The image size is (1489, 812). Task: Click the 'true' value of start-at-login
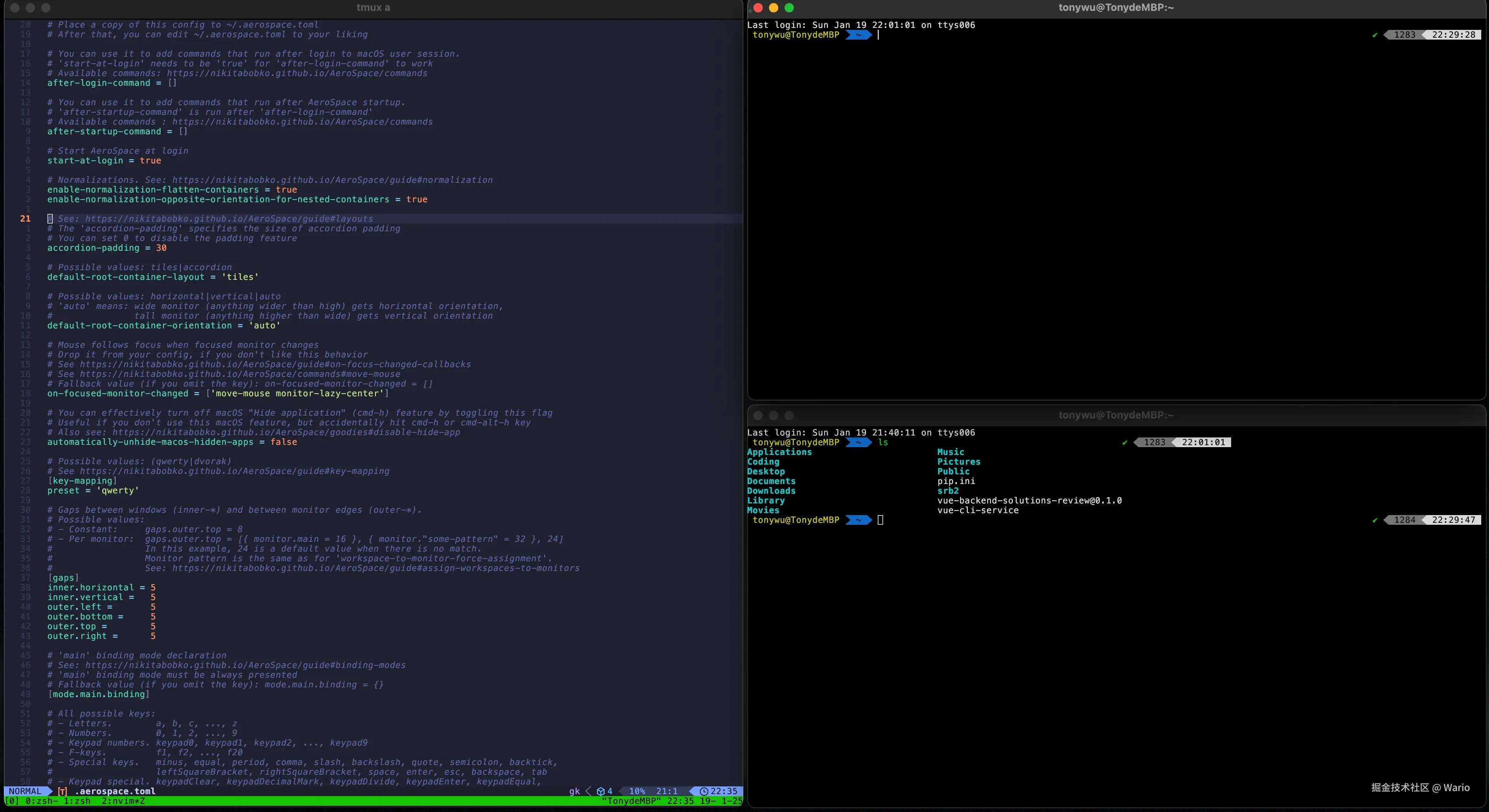pyautogui.click(x=150, y=161)
